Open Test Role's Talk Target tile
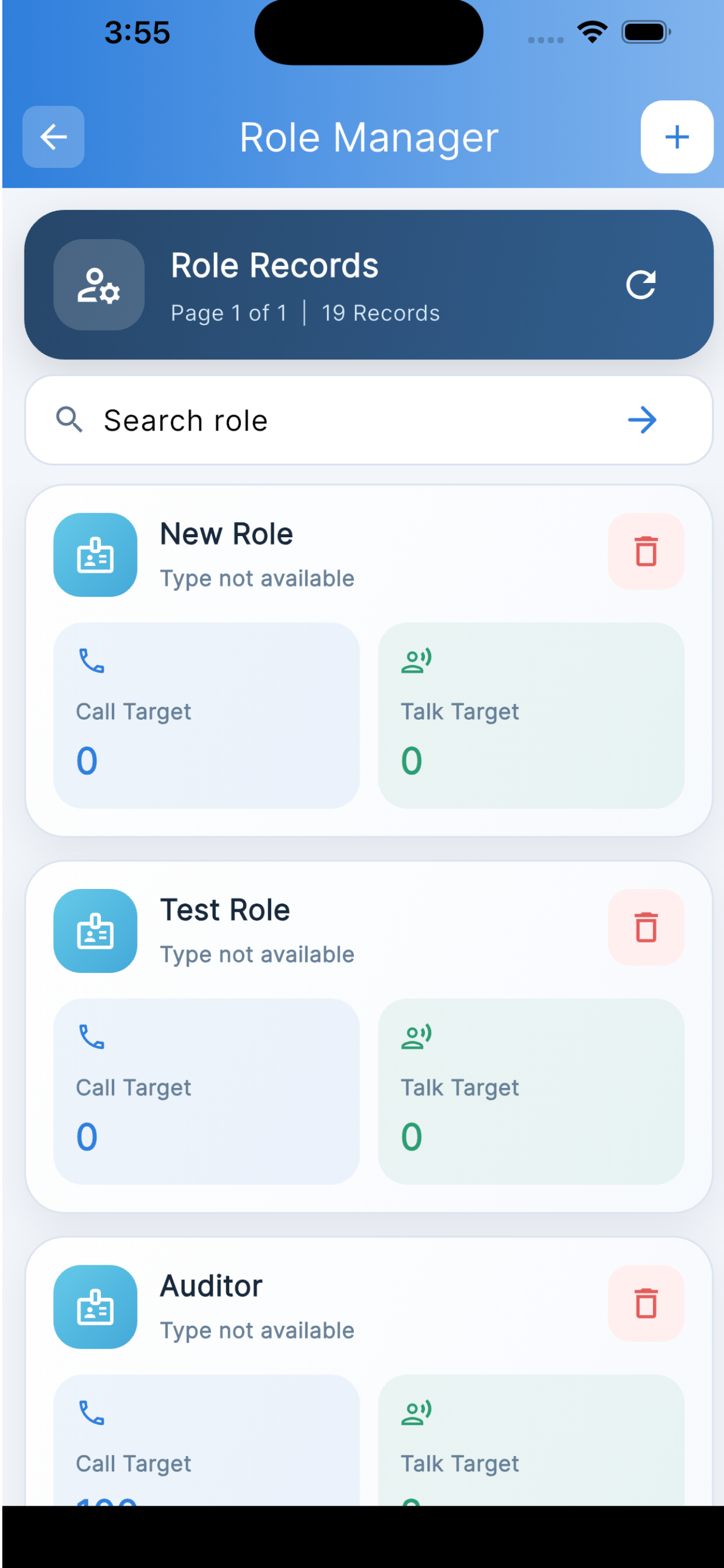Viewport: 724px width, 1568px height. point(531,1091)
